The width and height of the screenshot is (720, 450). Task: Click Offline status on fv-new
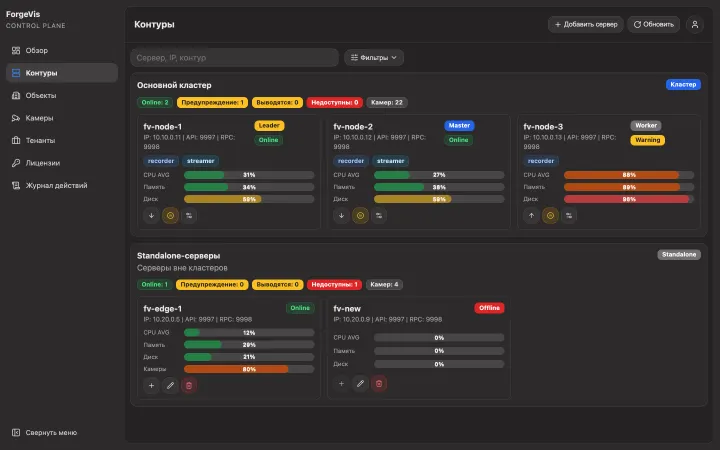489,308
